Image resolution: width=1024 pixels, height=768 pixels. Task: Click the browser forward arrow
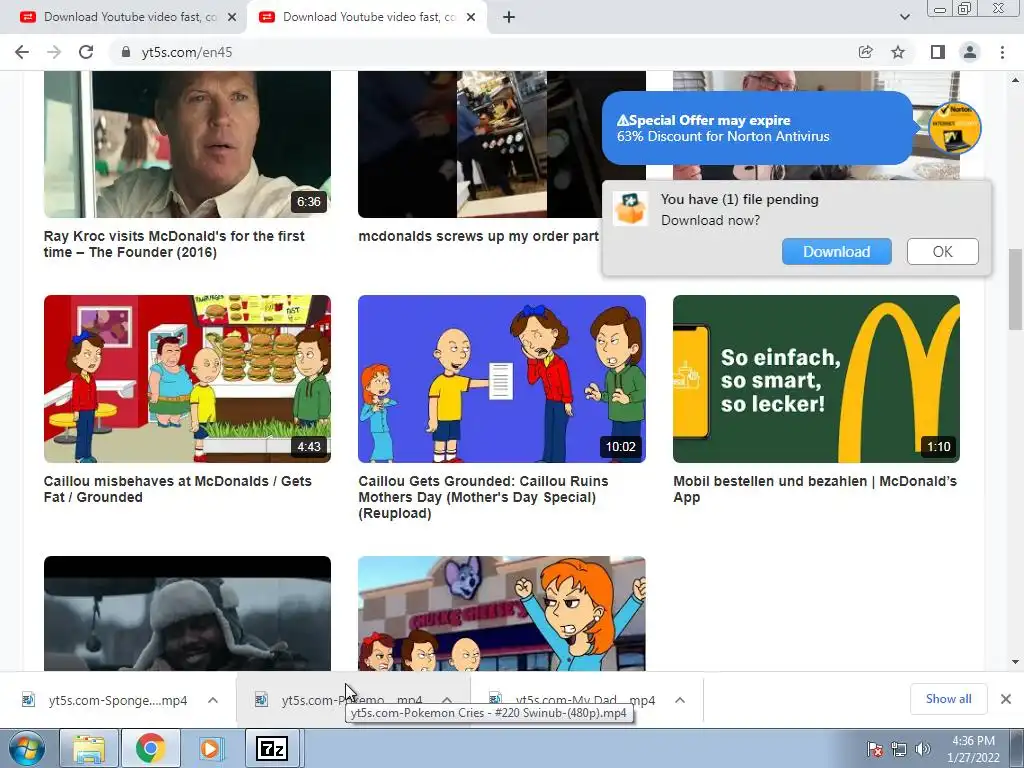pyautogui.click(x=54, y=52)
